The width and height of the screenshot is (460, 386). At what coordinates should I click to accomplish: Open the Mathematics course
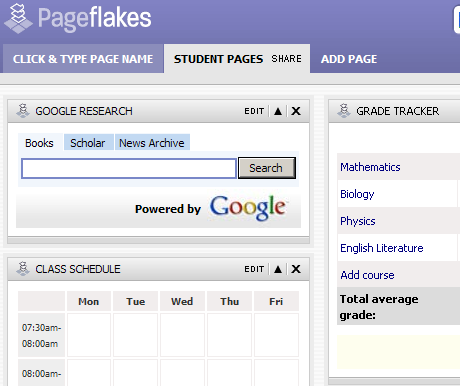click(x=370, y=167)
